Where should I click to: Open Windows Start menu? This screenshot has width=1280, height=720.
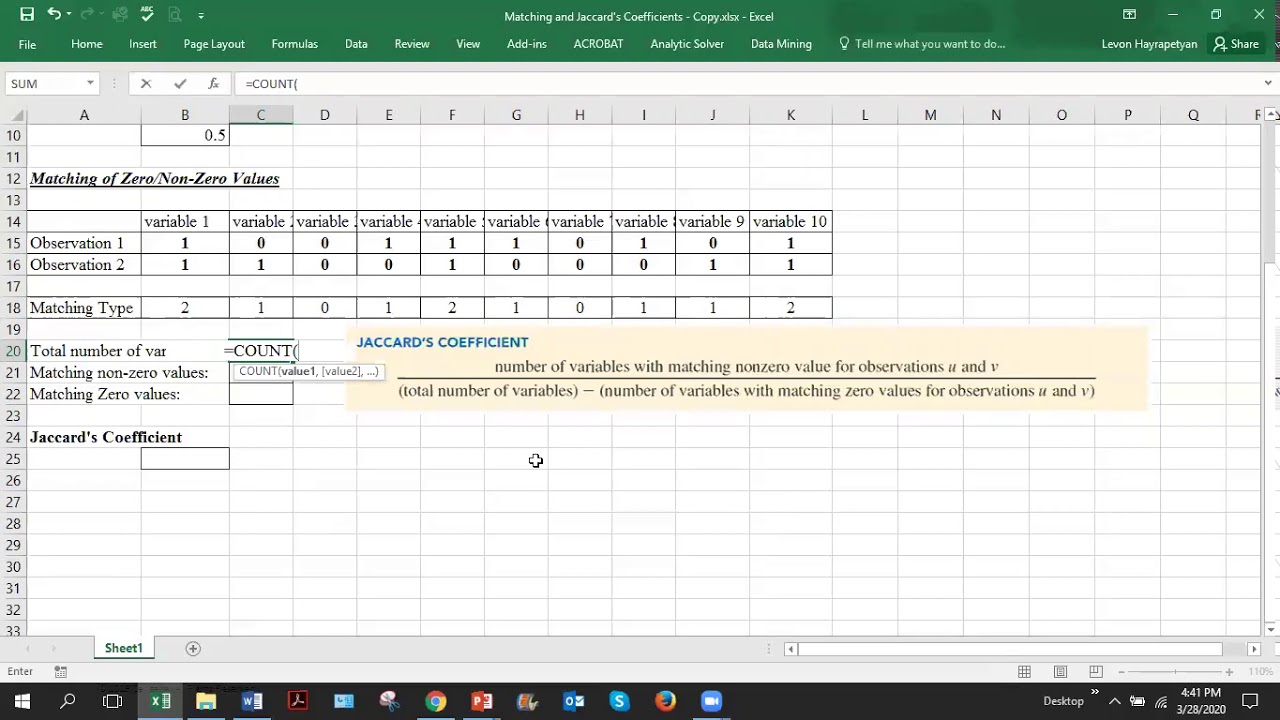click(x=22, y=701)
